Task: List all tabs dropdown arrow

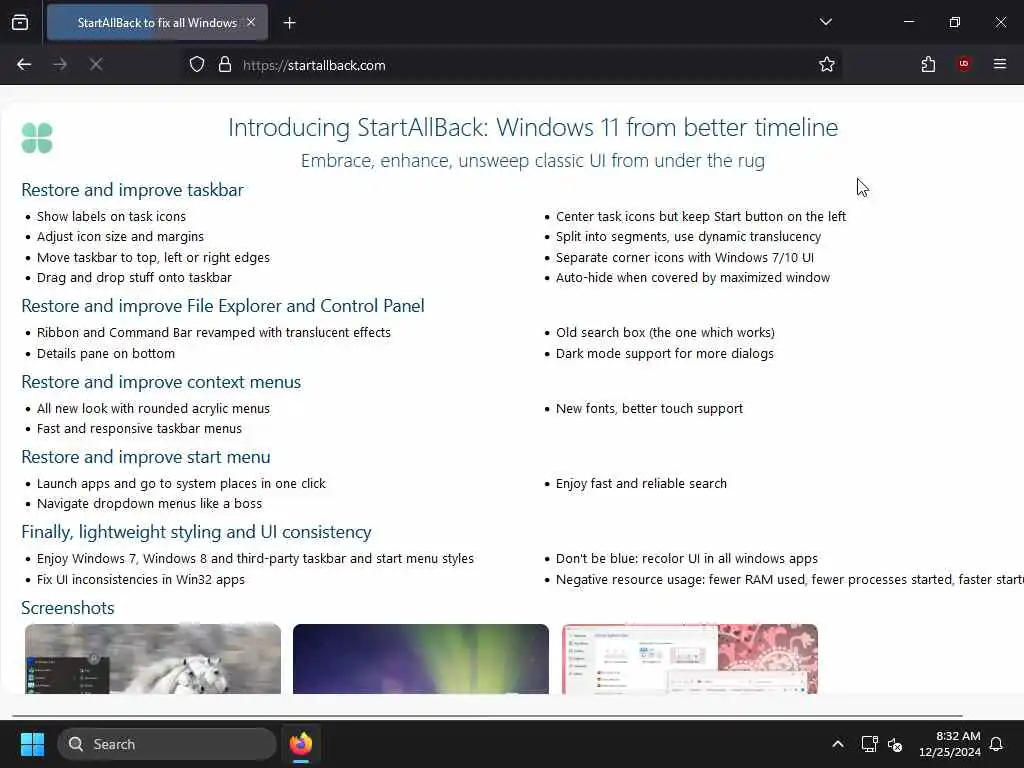Action: pos(826,22)
